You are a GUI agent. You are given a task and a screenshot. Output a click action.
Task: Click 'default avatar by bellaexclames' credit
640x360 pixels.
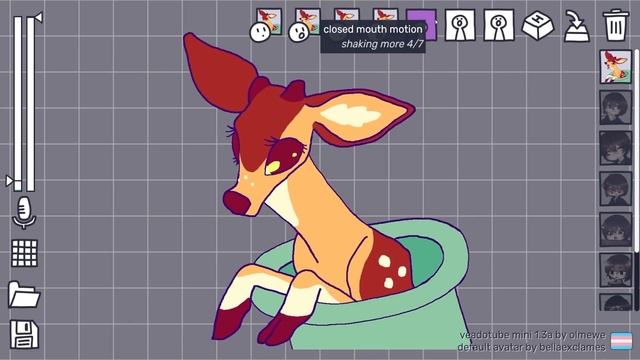pos(531,347)
